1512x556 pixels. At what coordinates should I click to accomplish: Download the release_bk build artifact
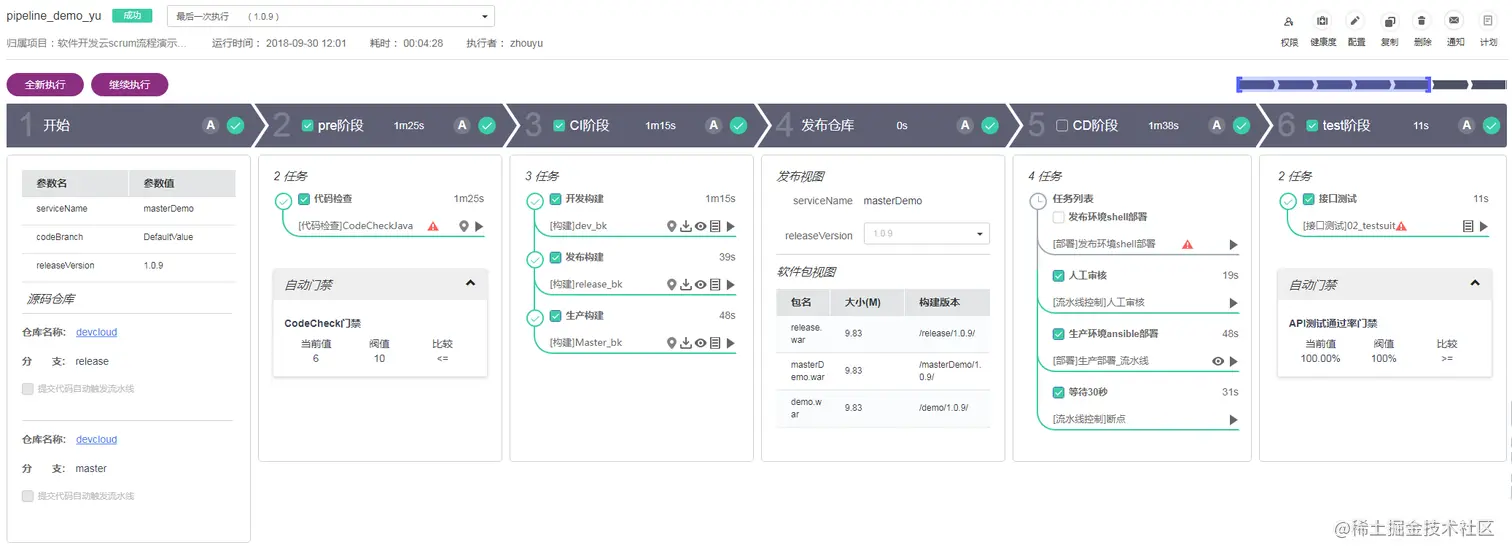click(x=686, y=285)
